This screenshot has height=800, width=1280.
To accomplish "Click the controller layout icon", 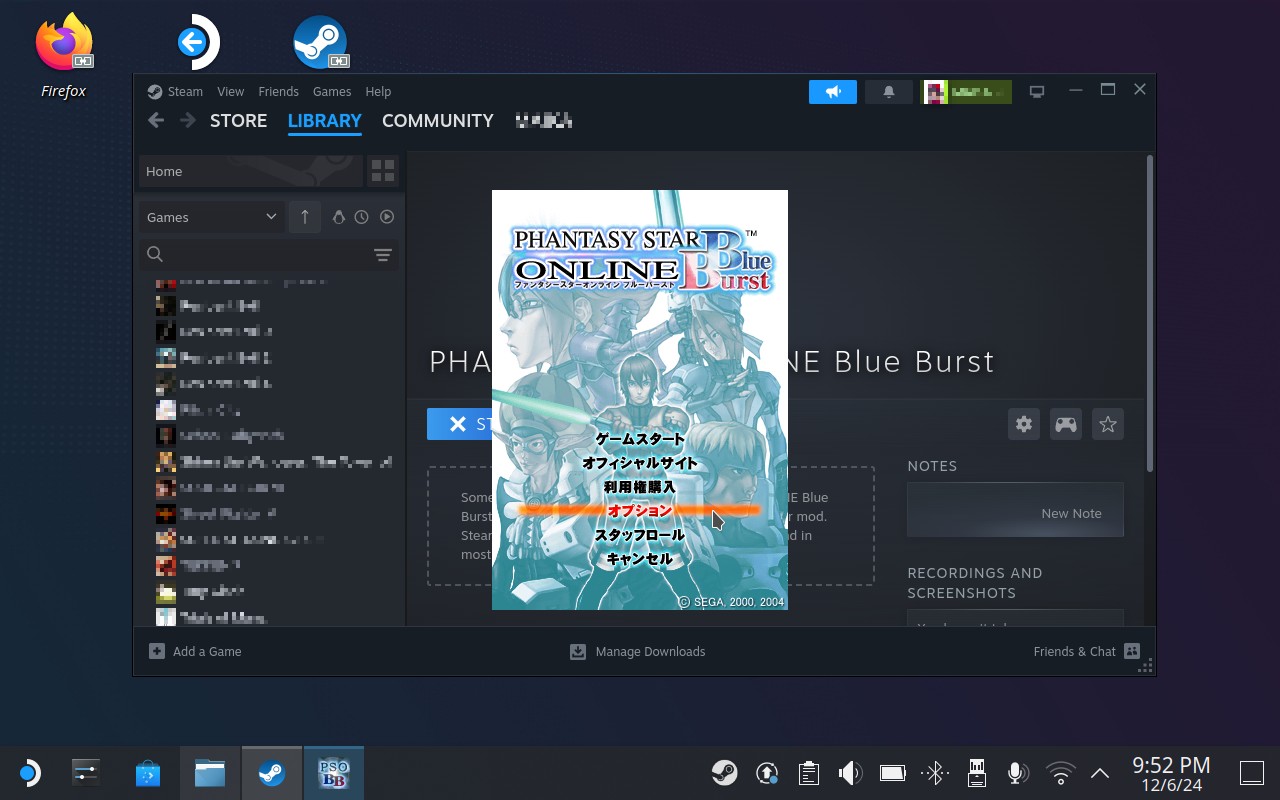I will (x=1066, y=424).
